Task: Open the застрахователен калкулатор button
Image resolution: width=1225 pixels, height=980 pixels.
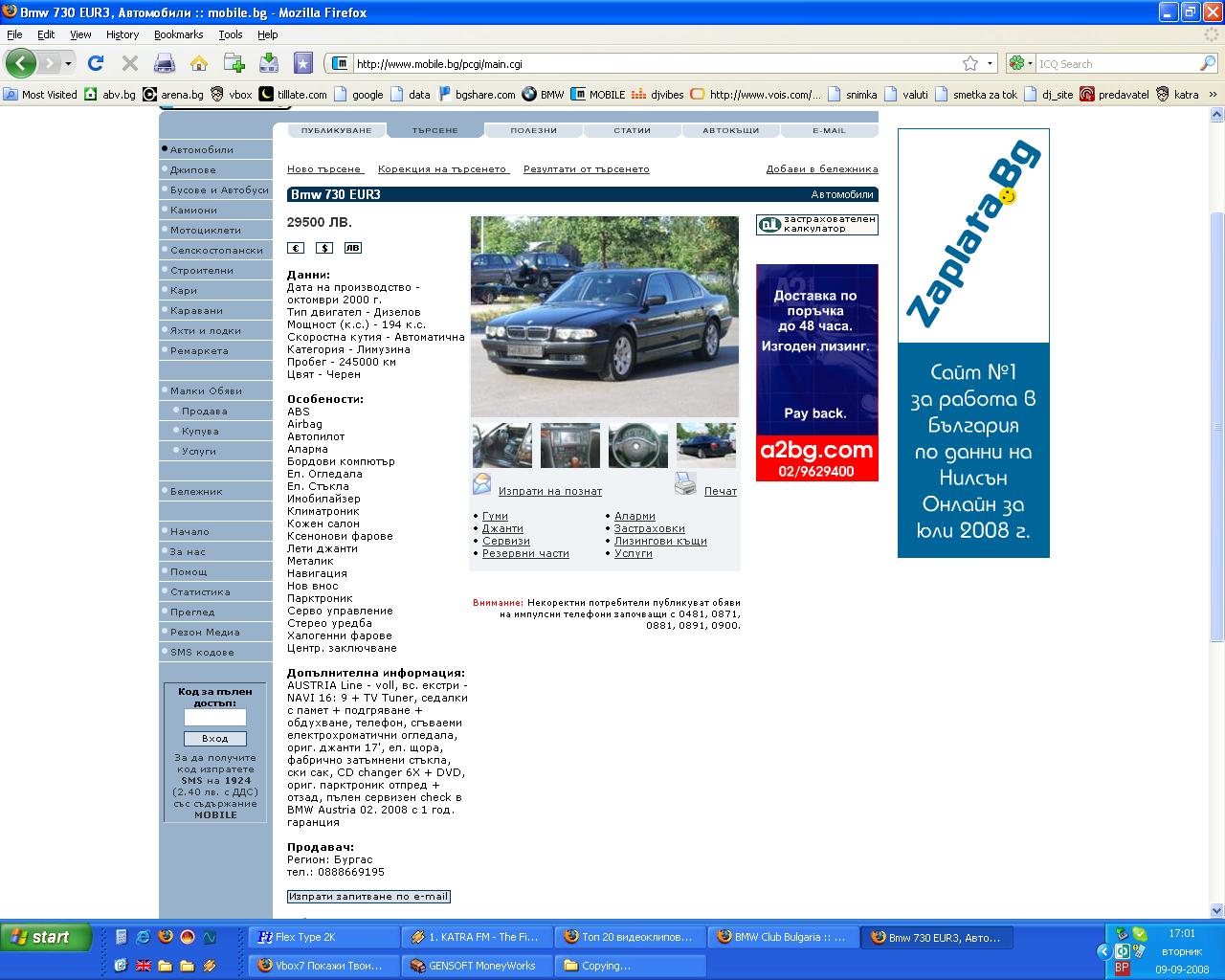Action: tap(817, 225)
